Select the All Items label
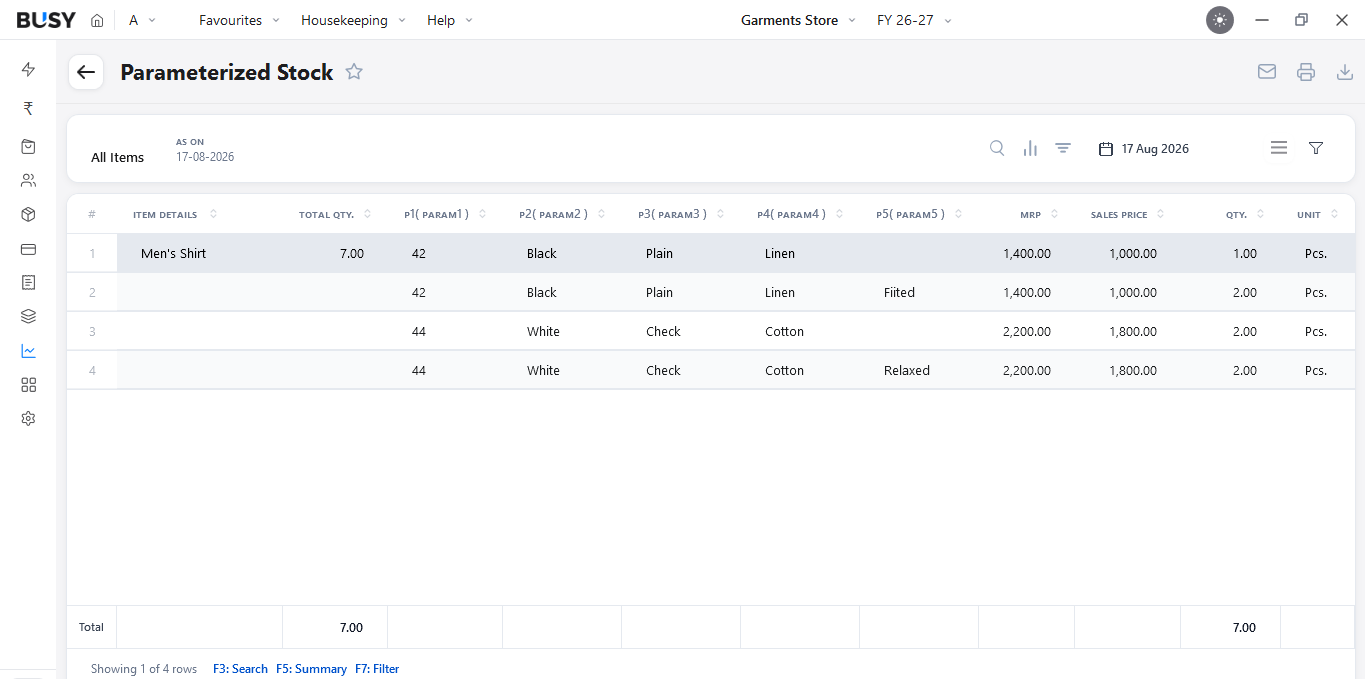The width and height of the screenshot is (1365, 679). (118, 158)
